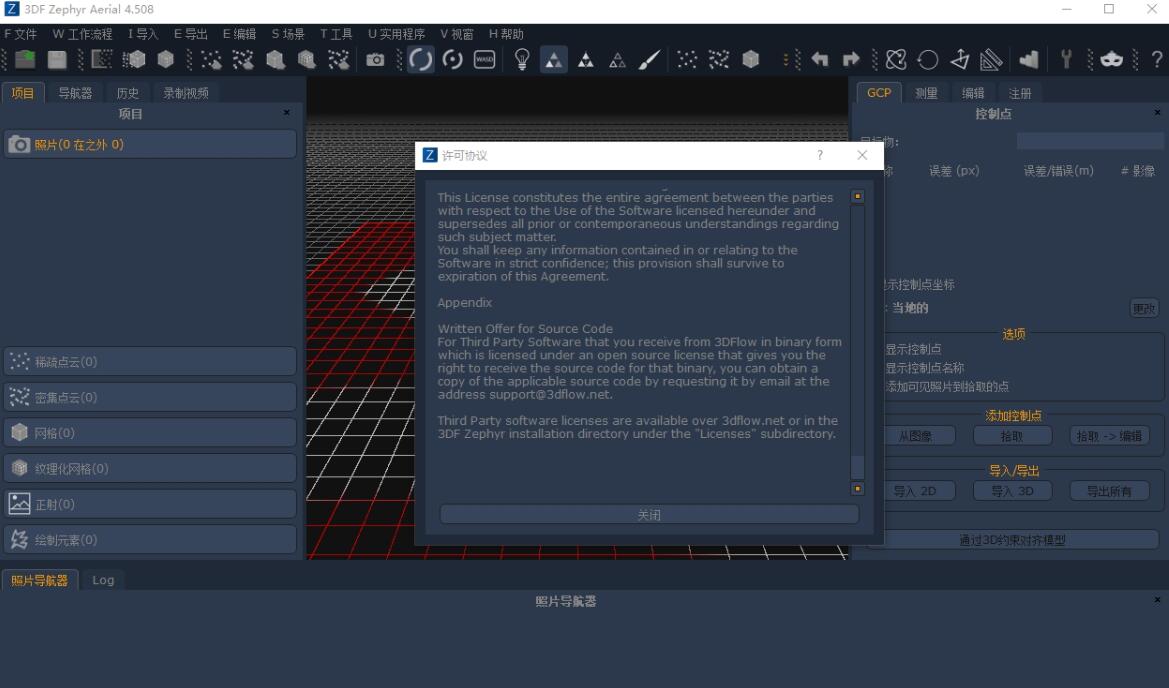Expand the 绘制元素(0) section
The height and width of the screenshot is (688, 1169).
click(151, 540)
